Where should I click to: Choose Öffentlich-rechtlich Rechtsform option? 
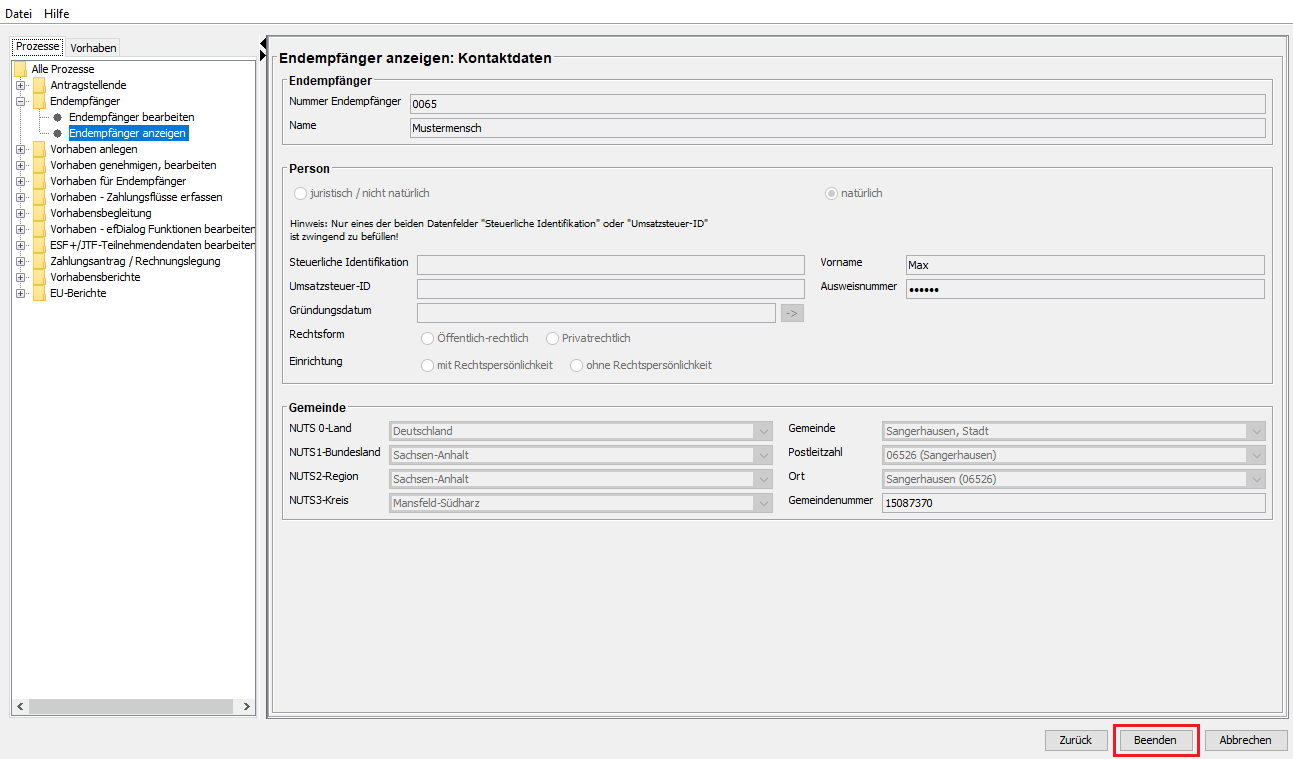[x=428, y=338]
